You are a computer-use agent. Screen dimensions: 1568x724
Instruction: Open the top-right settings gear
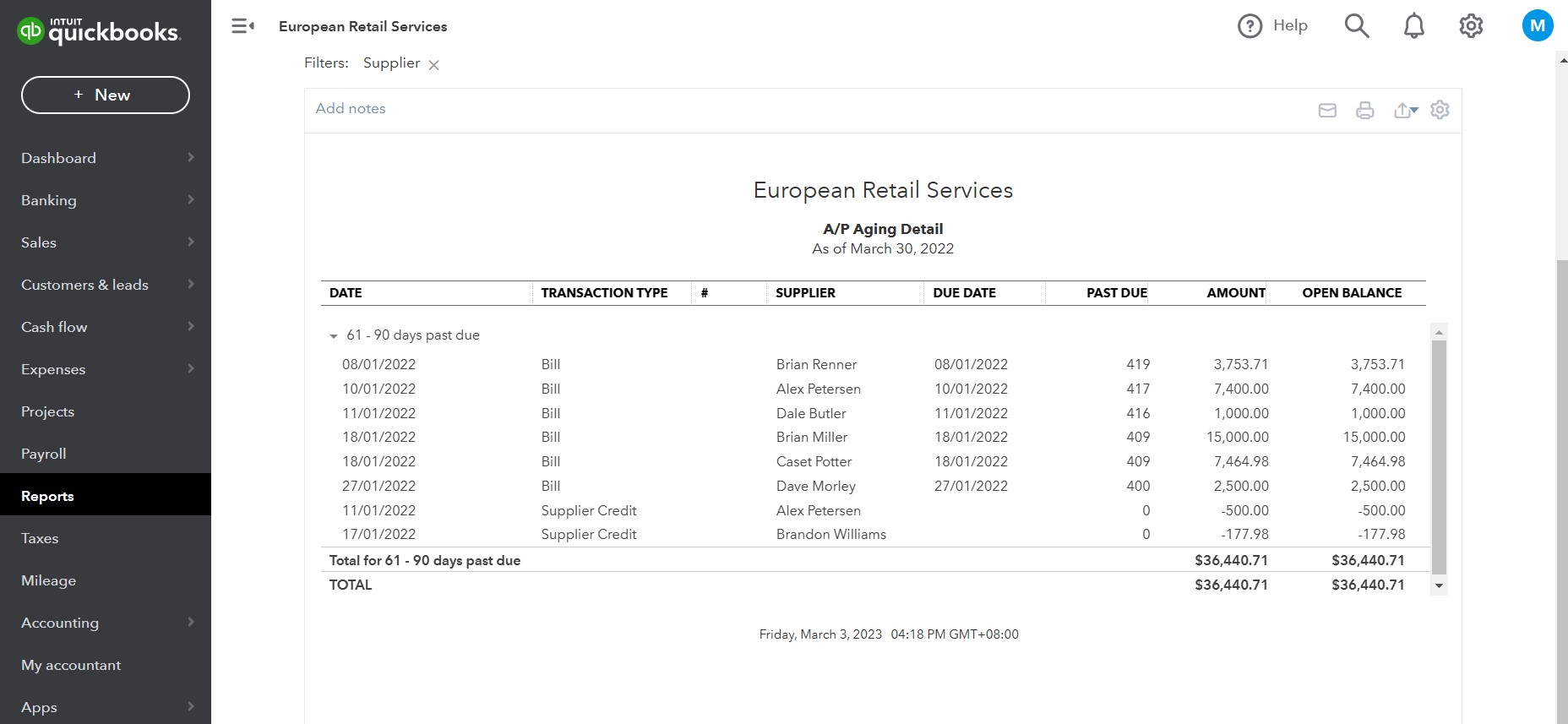click(x=1471, y=26)
